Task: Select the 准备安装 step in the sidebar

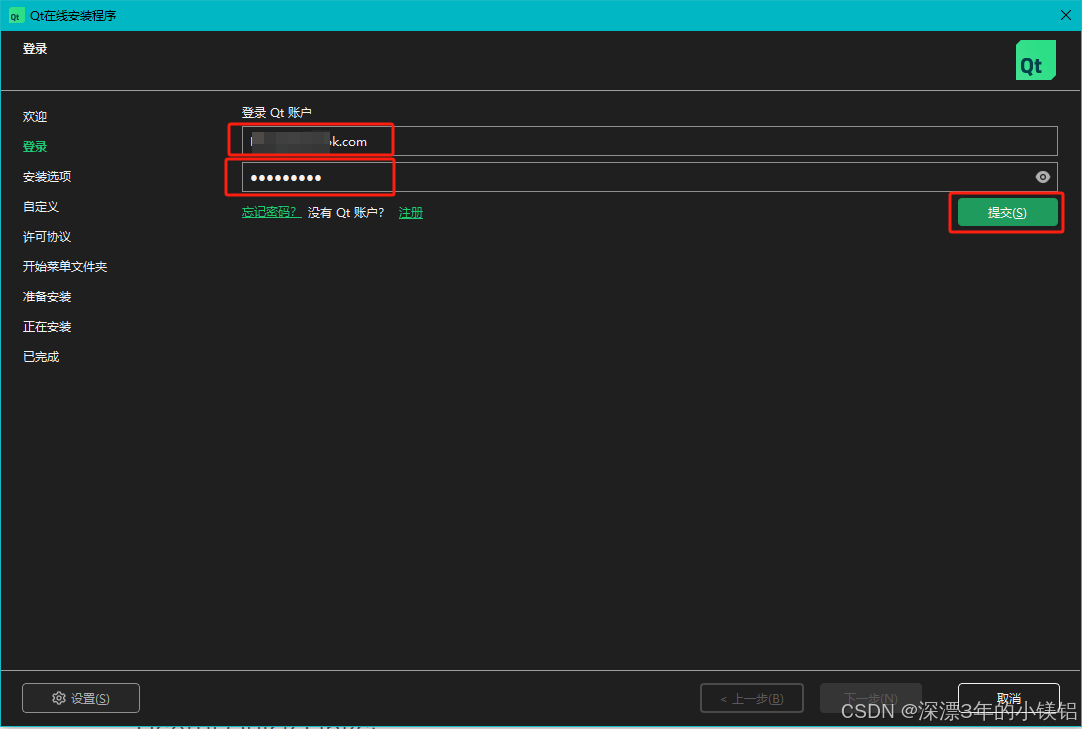Action: [x=47, y=297]
